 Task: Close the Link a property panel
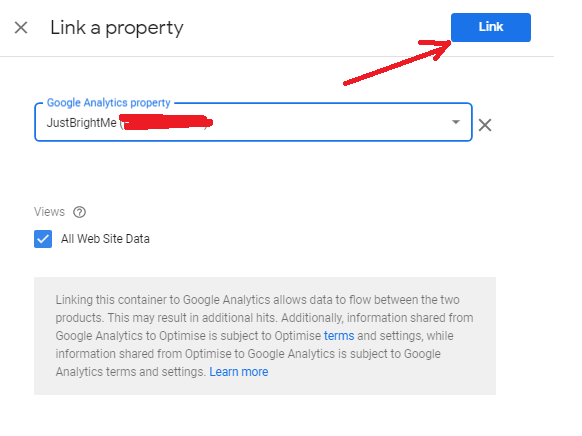point(21,27)
